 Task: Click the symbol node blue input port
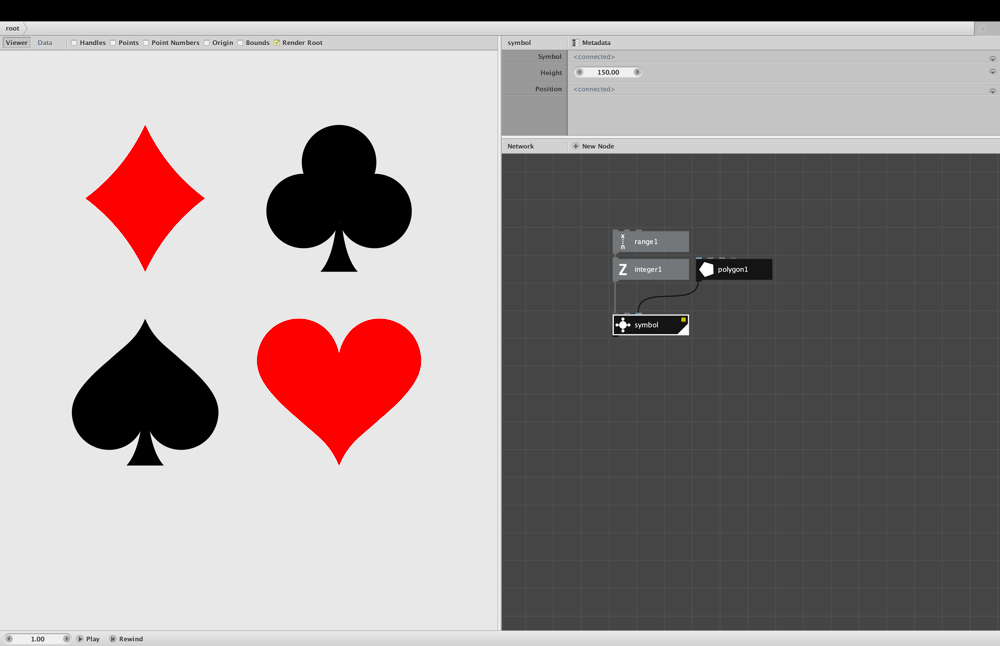point(639,313)
